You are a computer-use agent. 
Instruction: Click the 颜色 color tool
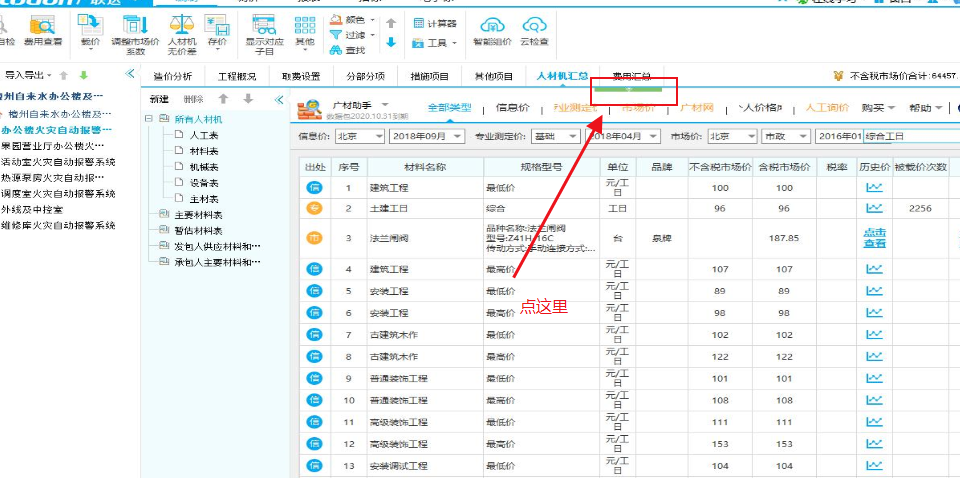click(x=352, y=21)
